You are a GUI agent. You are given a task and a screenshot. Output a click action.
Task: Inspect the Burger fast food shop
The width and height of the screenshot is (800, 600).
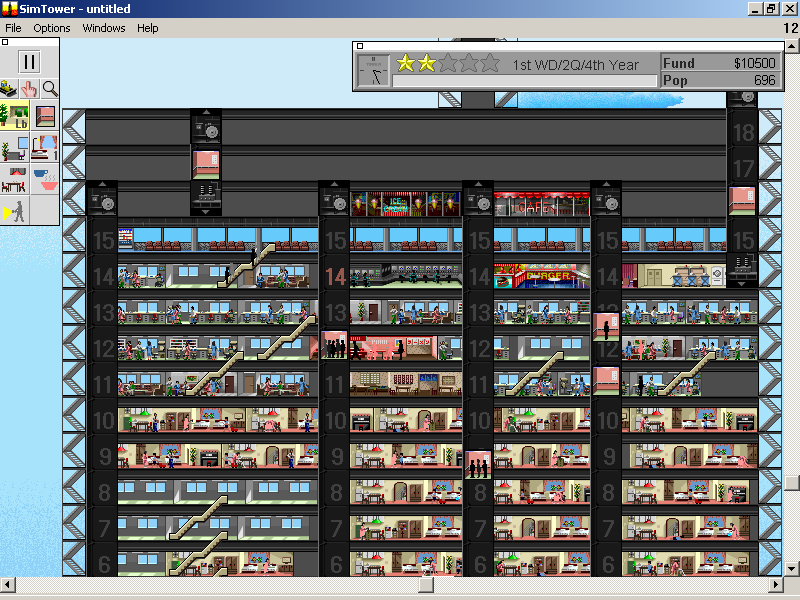[542, 276]
